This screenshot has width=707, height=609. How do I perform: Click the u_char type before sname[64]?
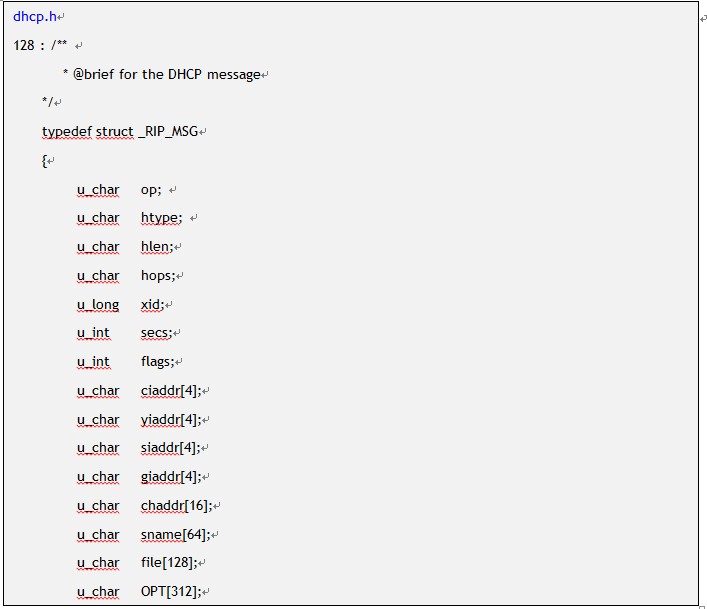98,535
